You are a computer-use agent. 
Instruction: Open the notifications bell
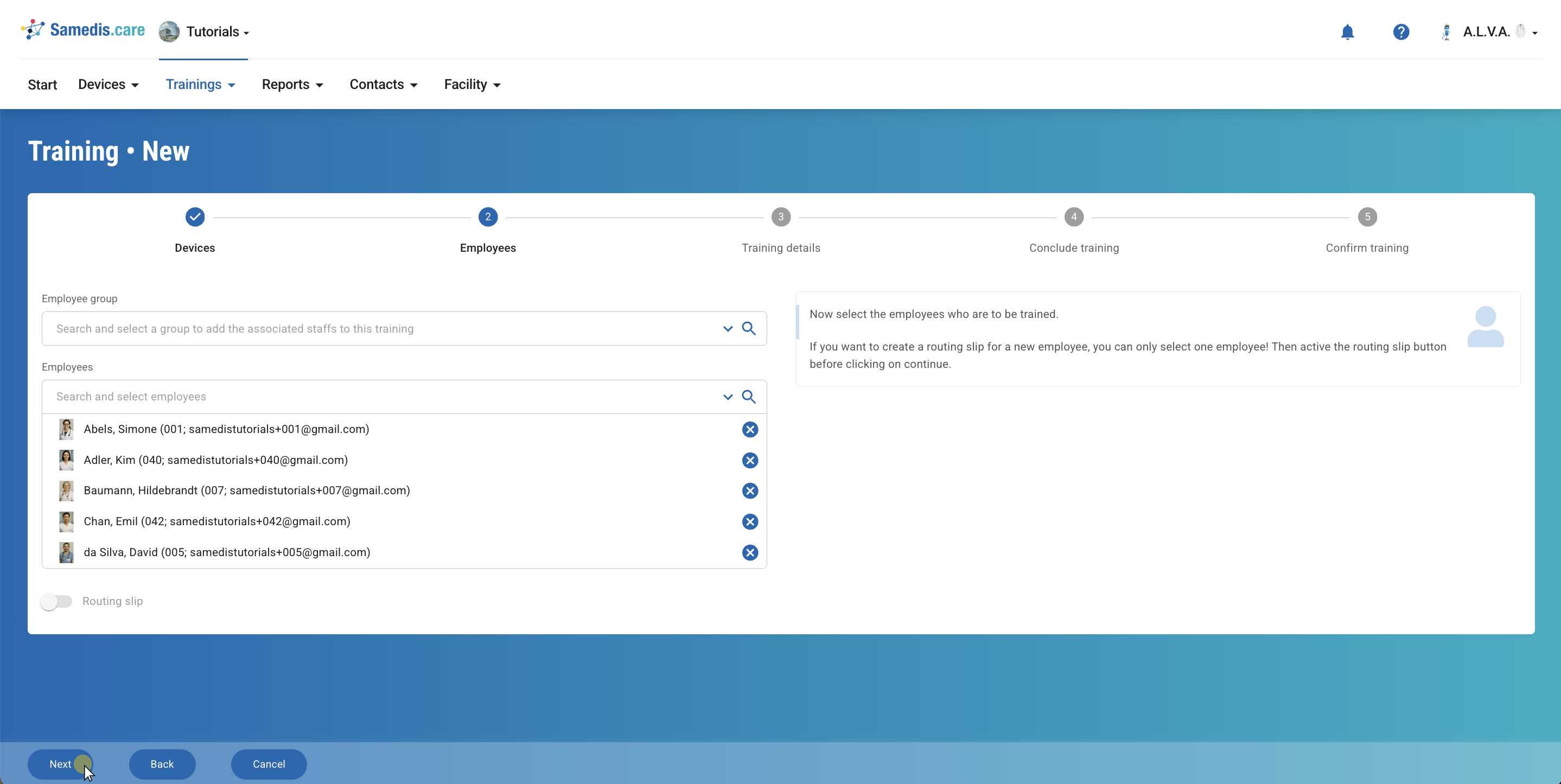(1347, 32)
